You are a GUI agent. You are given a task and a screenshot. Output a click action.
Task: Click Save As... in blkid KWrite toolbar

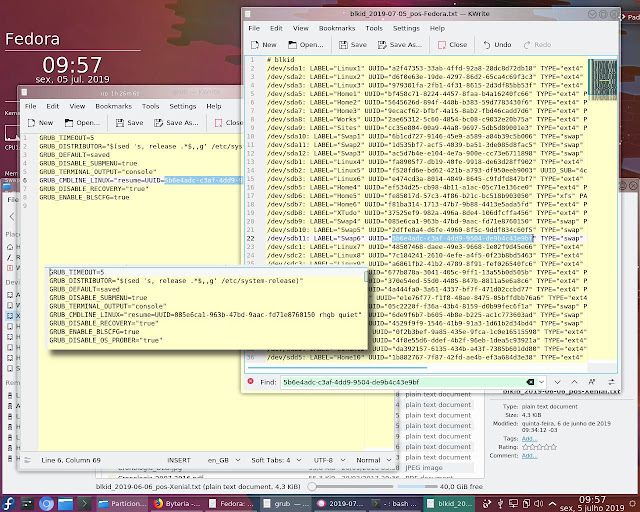[x=400, y=45]
